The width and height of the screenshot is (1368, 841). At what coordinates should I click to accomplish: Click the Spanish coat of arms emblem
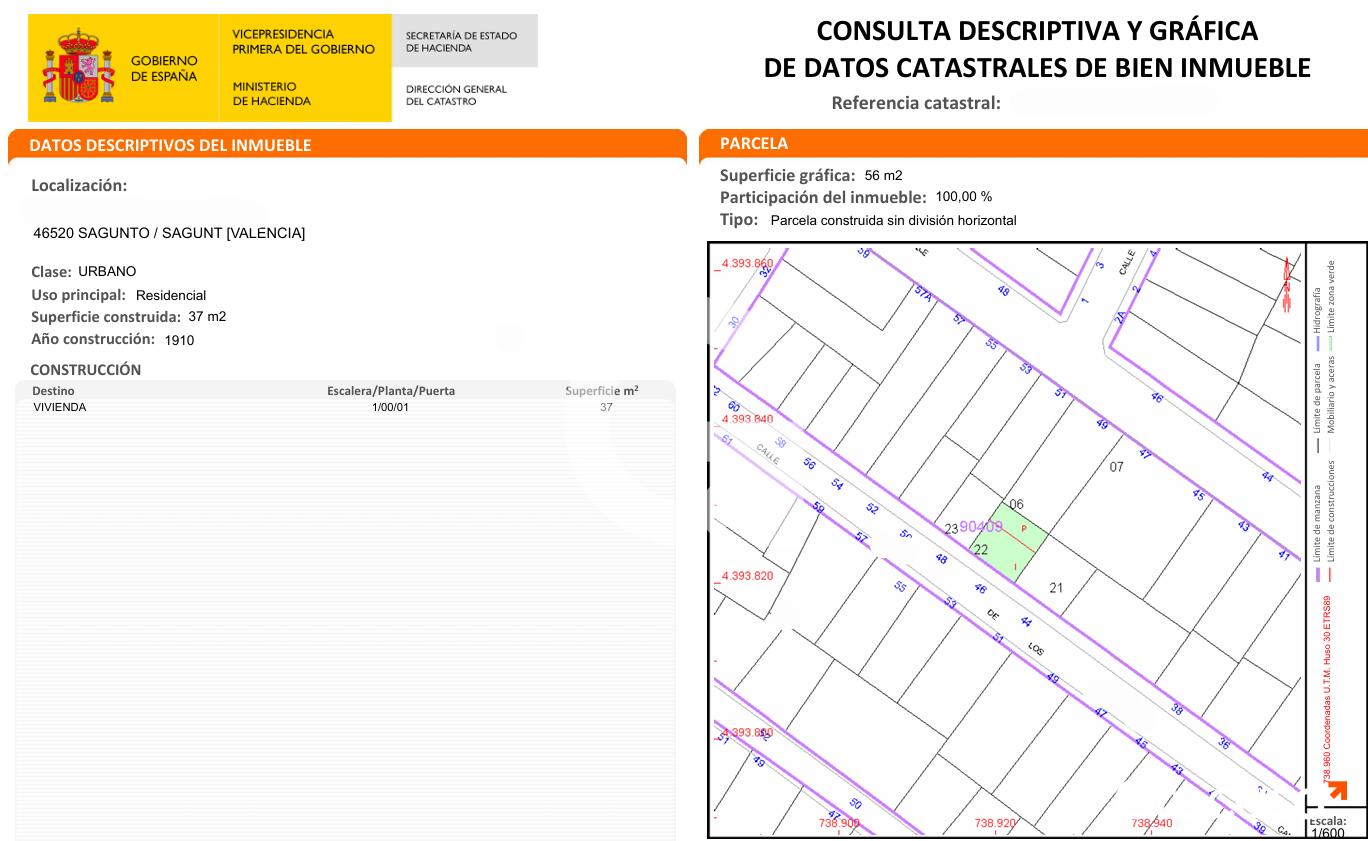tap(78, 67)
